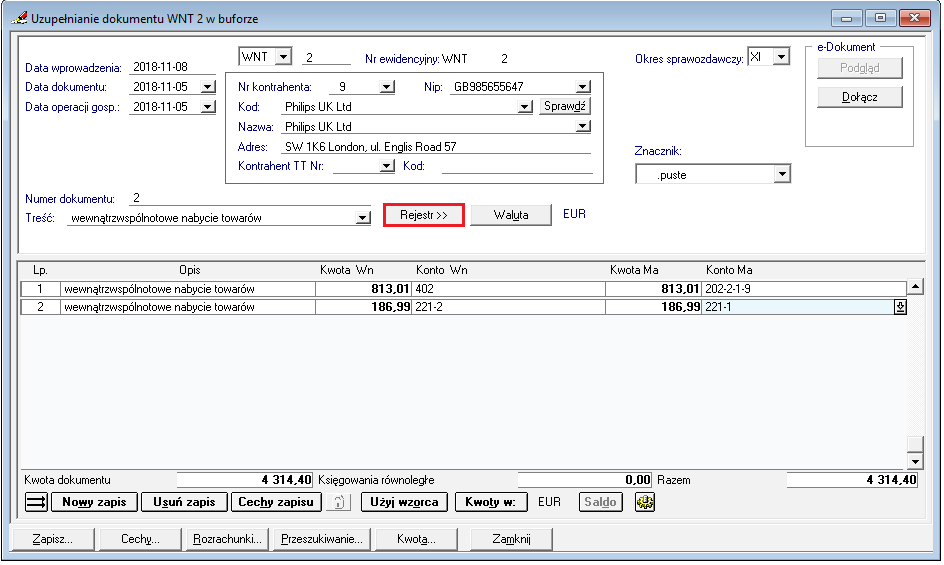Open the WNT document type dropdown
944x565 pixels.
(x=283, y=57)
